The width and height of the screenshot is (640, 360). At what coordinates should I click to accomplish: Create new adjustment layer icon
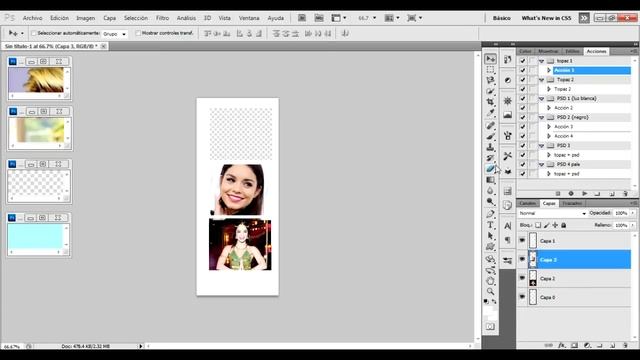pyautogui.click(x=587, y=345)
